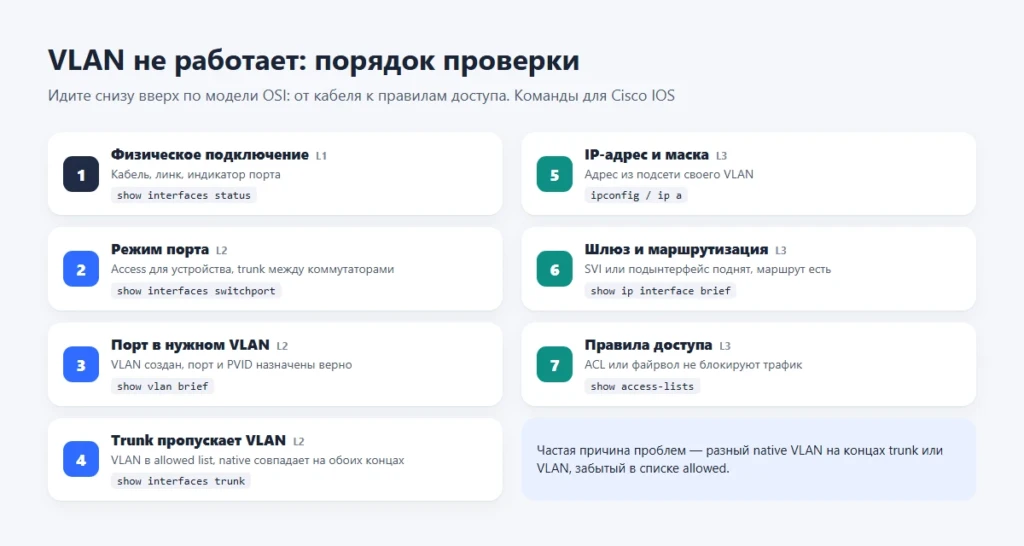Click the L2 label beside "Trunk пропускает VLAN"
The height and width of the screenshot is (546, 1024).
coord(298,442)
